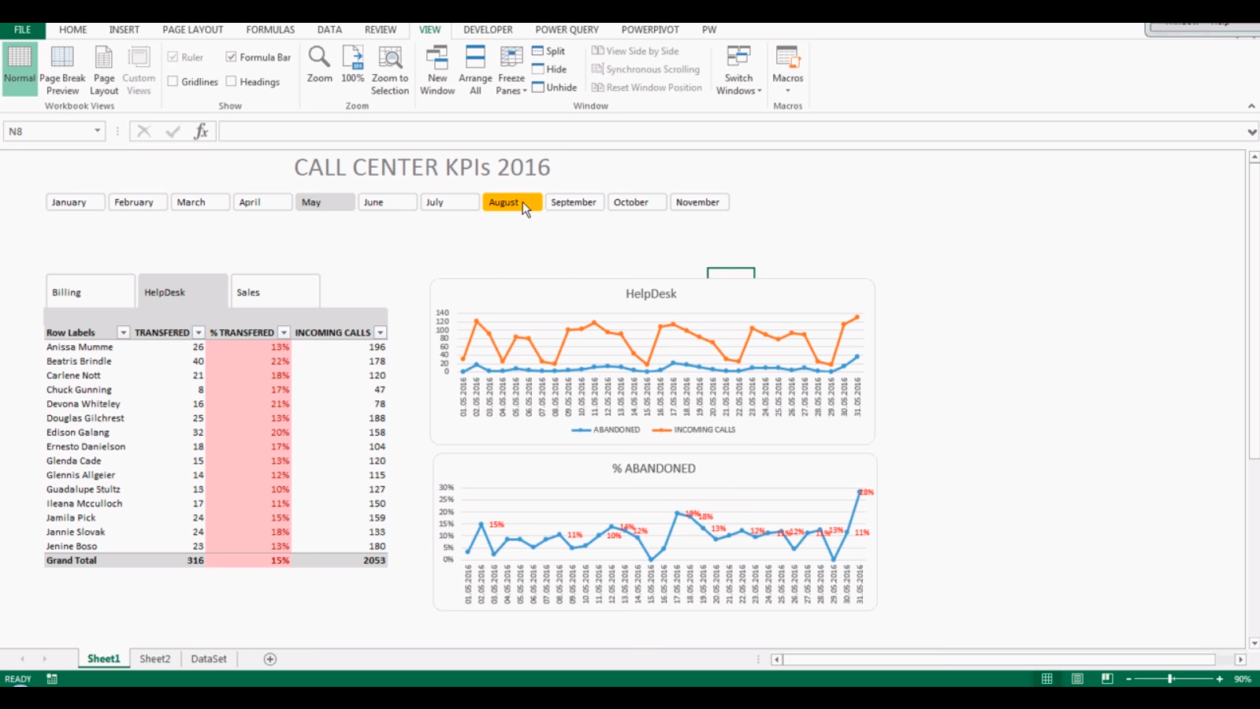This screenshot has width=1260, height=709.
Task: Arrange All windows
Action: click(475, 69)
